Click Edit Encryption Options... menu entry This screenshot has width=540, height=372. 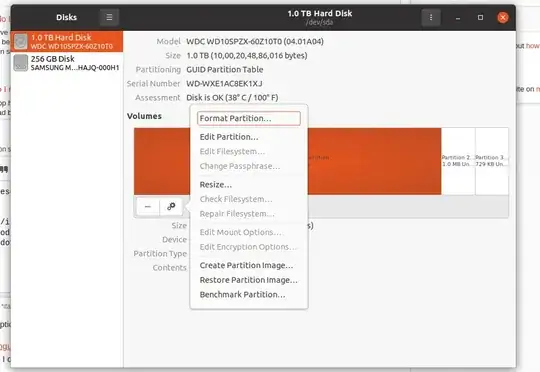[248, 247]
